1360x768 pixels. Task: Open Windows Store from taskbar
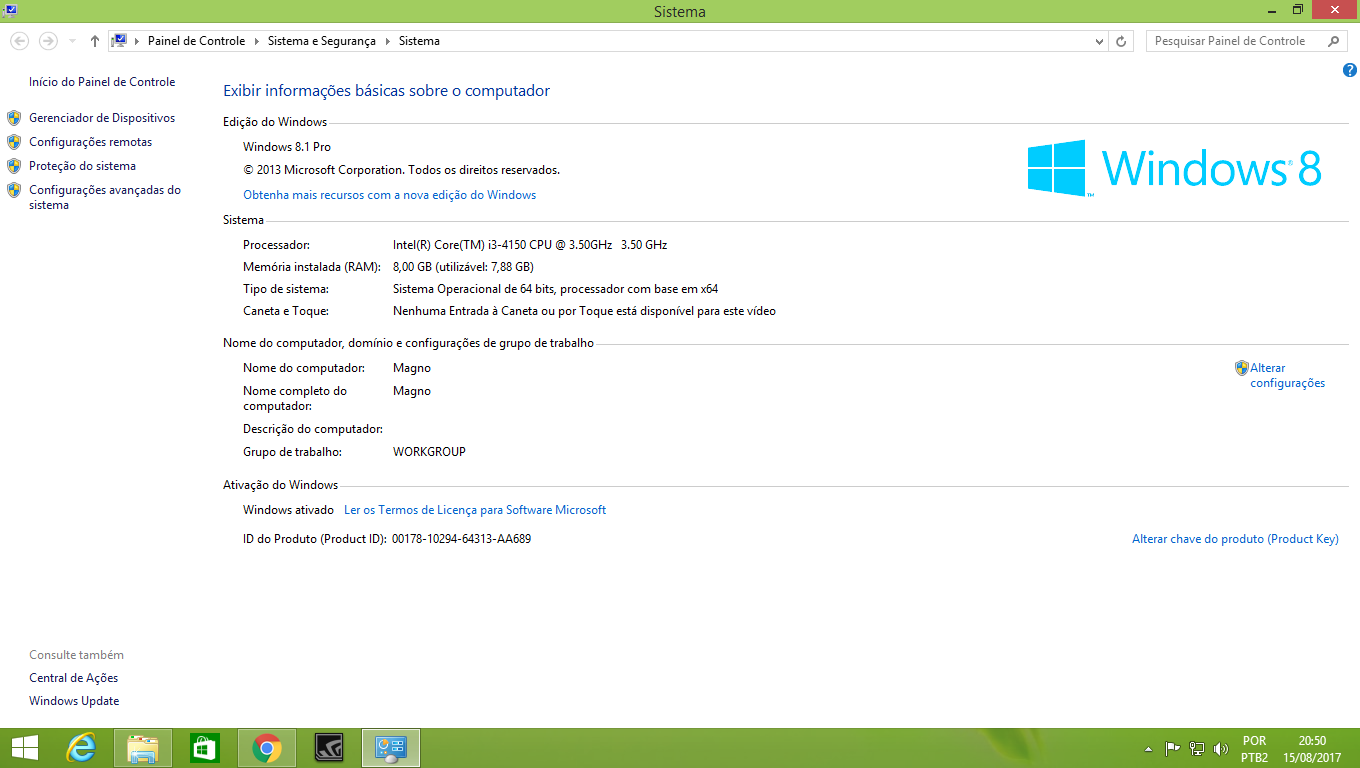205,748
